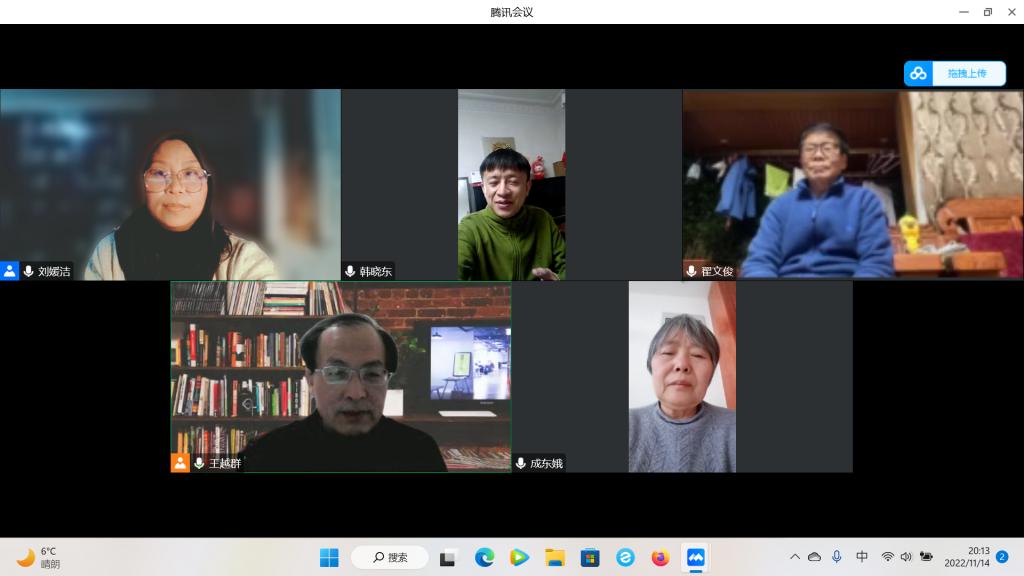Click the microphone icon next to 成东娥

pyautogui.click(x=520, y=463)
